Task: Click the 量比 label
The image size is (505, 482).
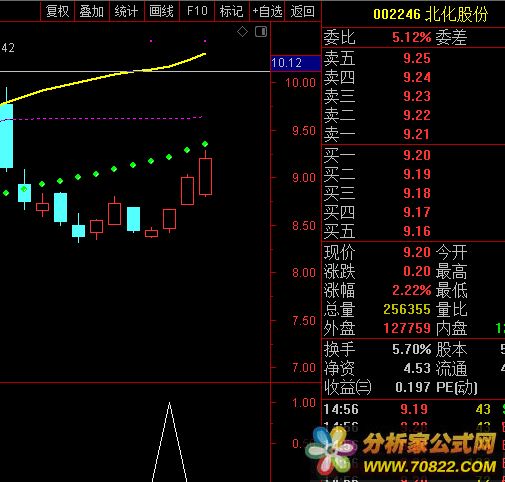Action: point(452,309)
